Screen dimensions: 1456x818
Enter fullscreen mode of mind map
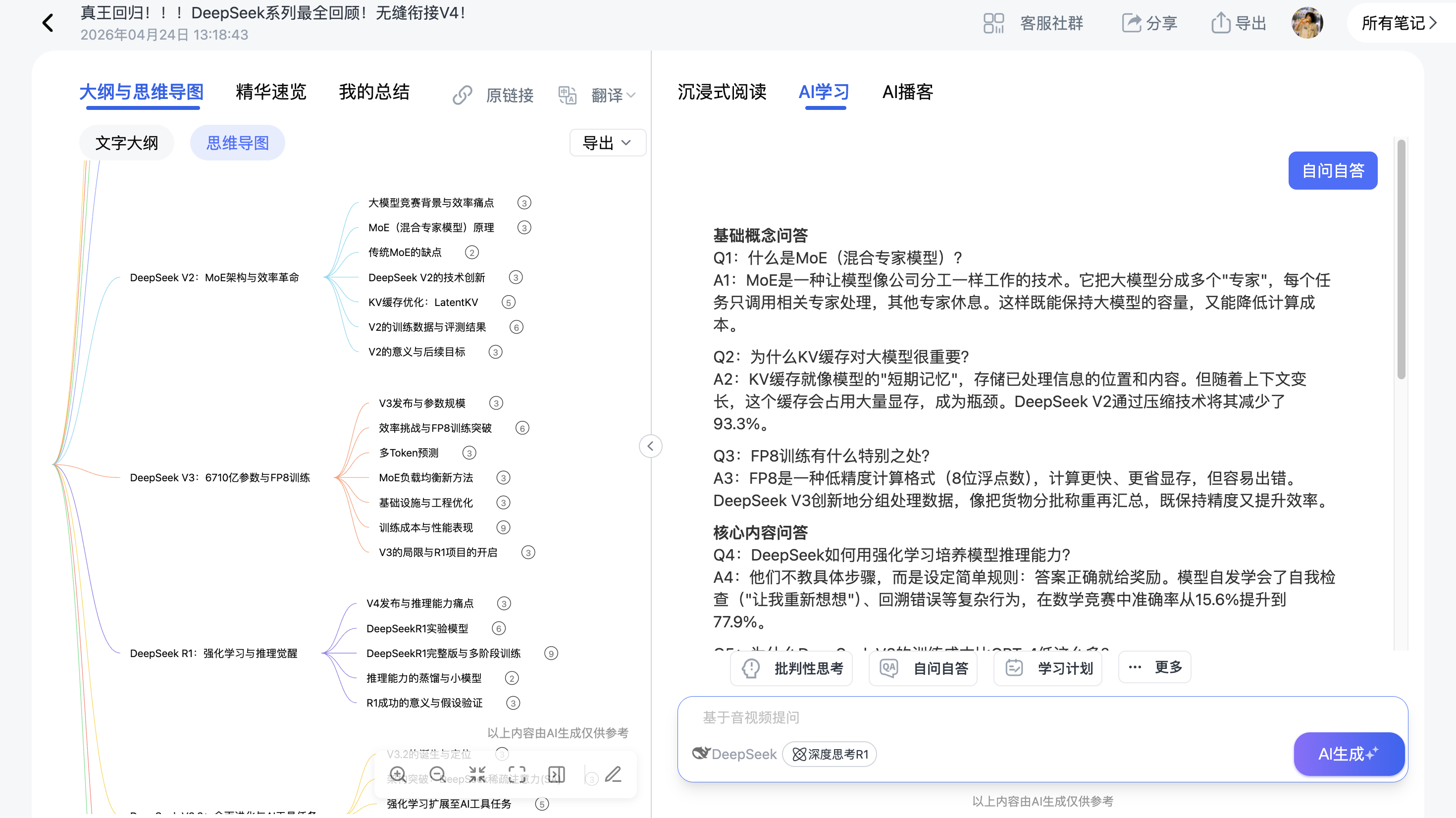pos(518,774)
